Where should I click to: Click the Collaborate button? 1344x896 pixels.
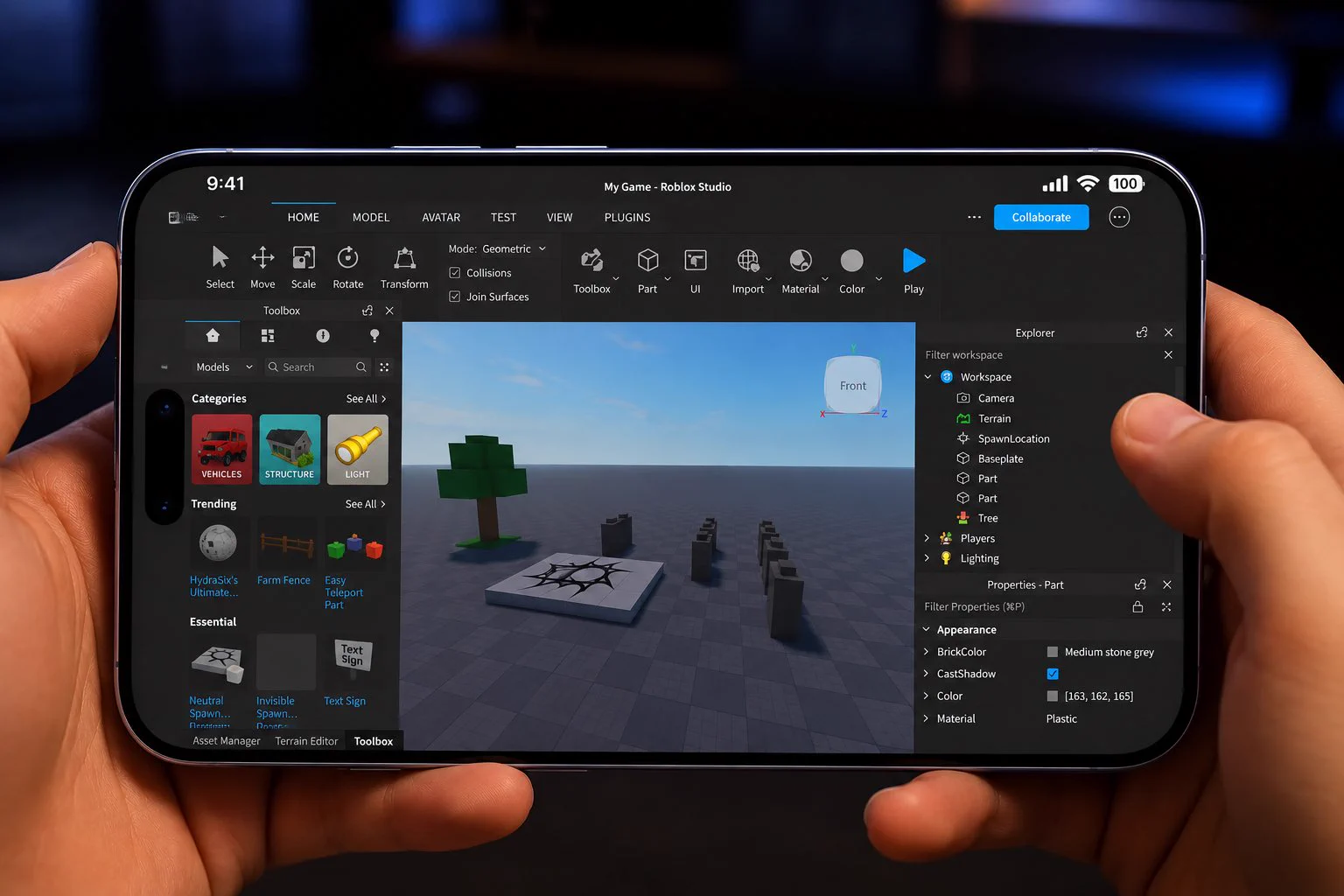coord(1041,217)
